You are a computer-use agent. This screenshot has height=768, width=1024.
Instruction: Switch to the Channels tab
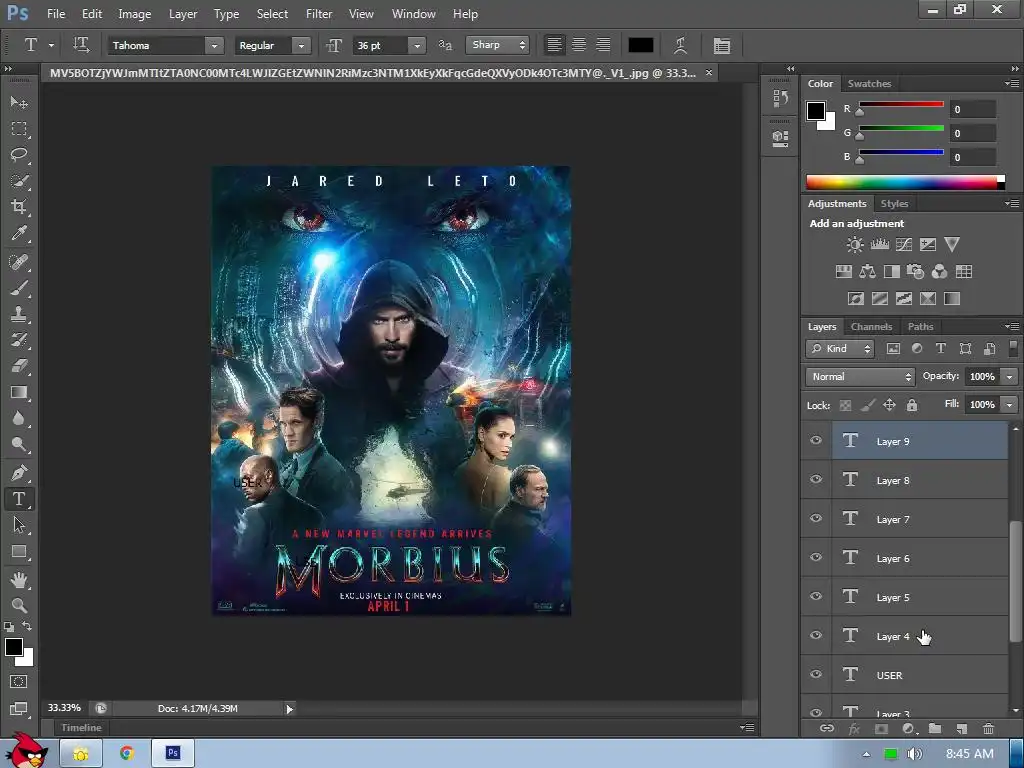click(871, 327)
